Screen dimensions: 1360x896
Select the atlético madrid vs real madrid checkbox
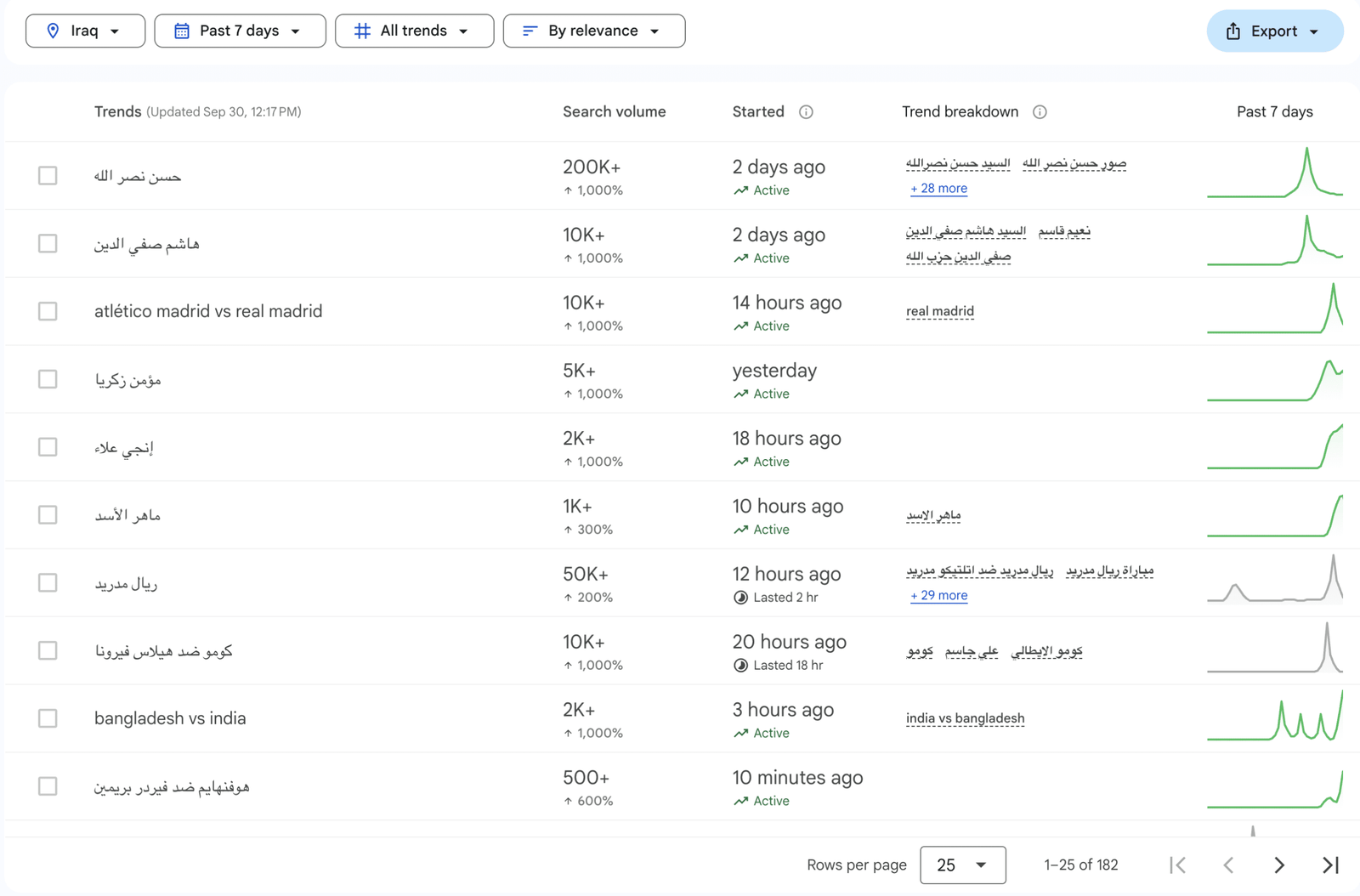pyautogui.click(x=48, y=311)
